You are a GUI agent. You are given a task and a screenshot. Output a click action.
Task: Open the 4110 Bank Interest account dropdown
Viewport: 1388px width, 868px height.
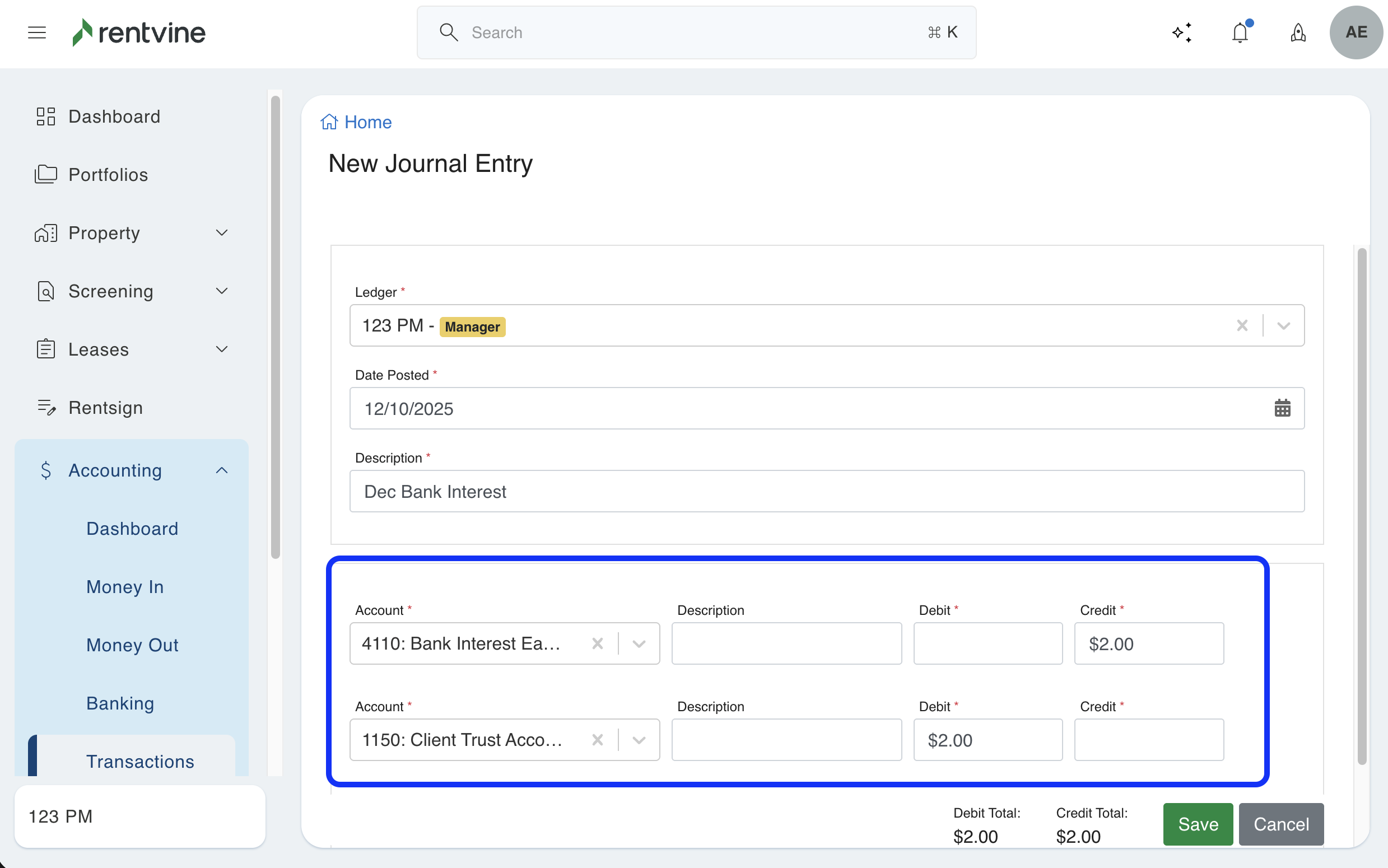[639, 643]
